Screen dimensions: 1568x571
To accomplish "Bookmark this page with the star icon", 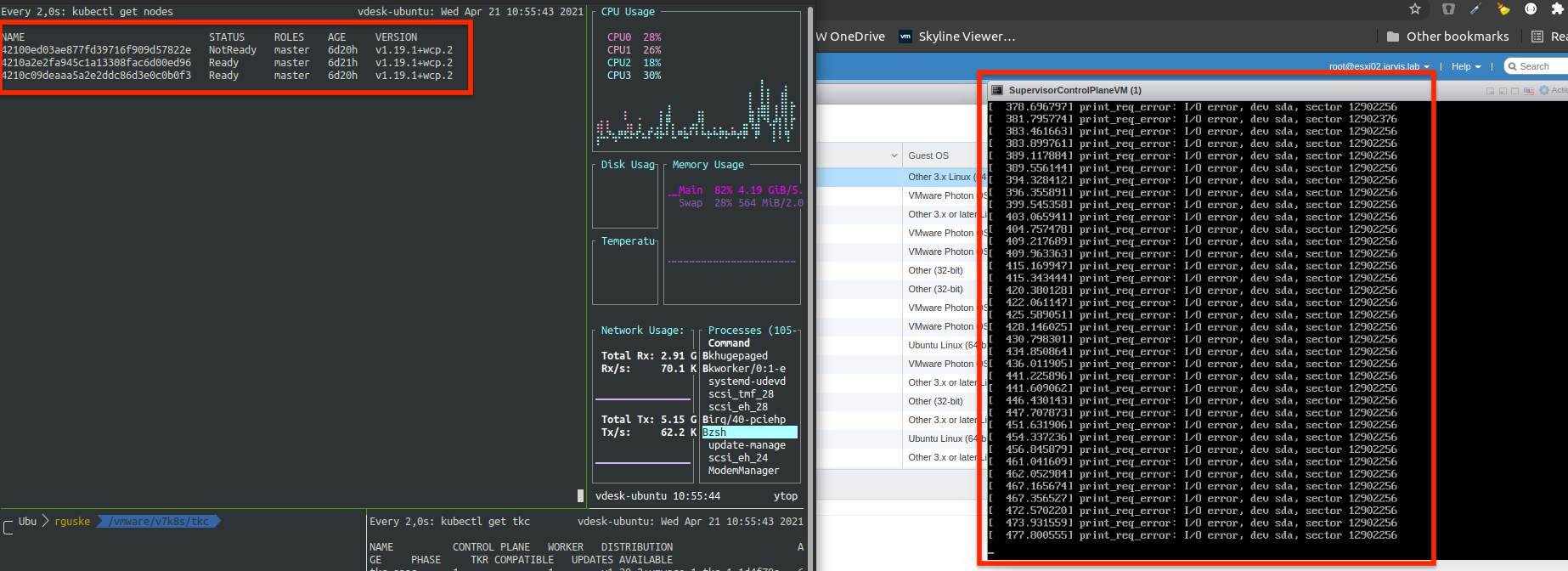I will (x=1414, y=8).
